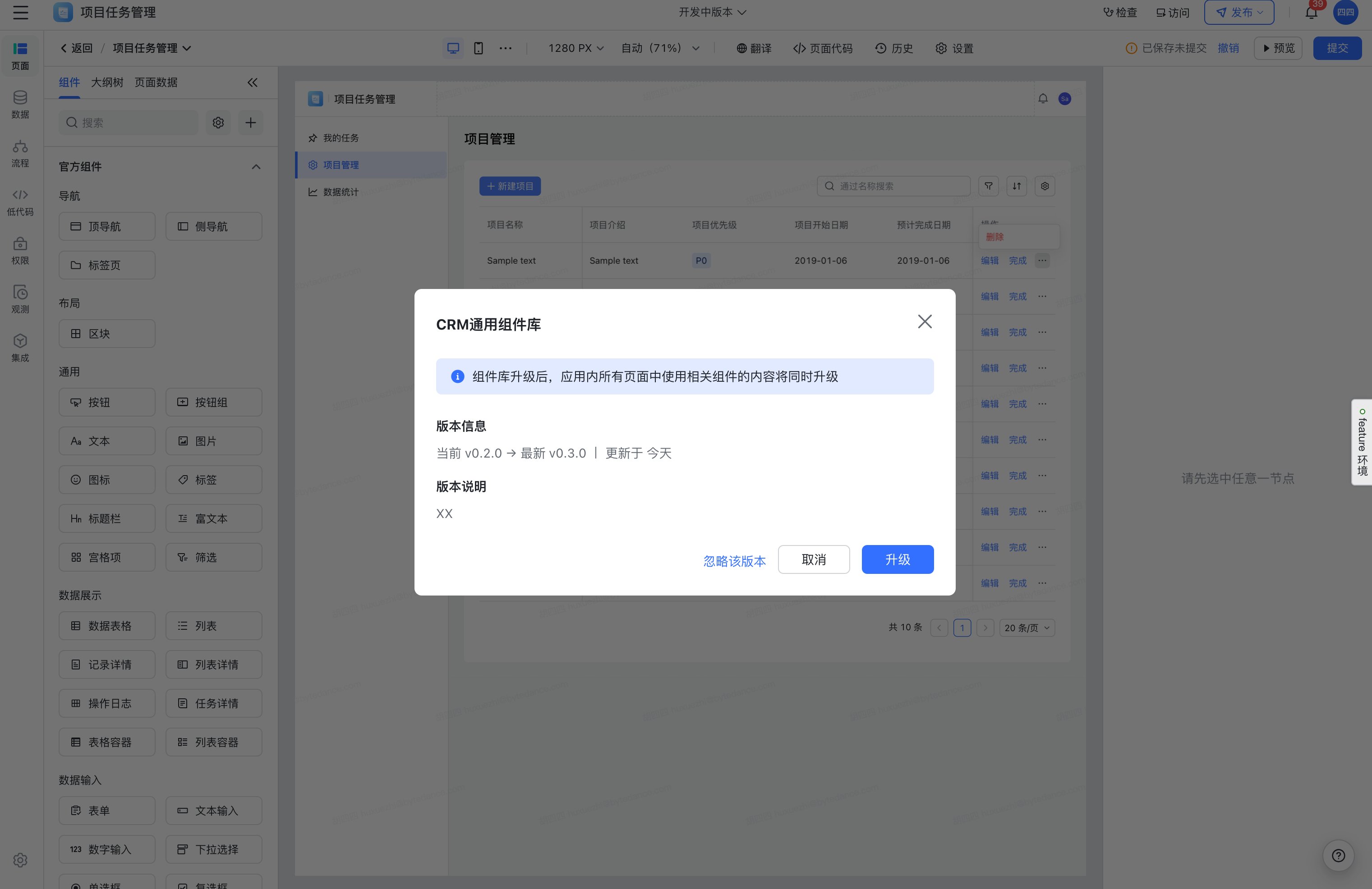Select the 页面 sidebar icon

[x=20, y=56]
